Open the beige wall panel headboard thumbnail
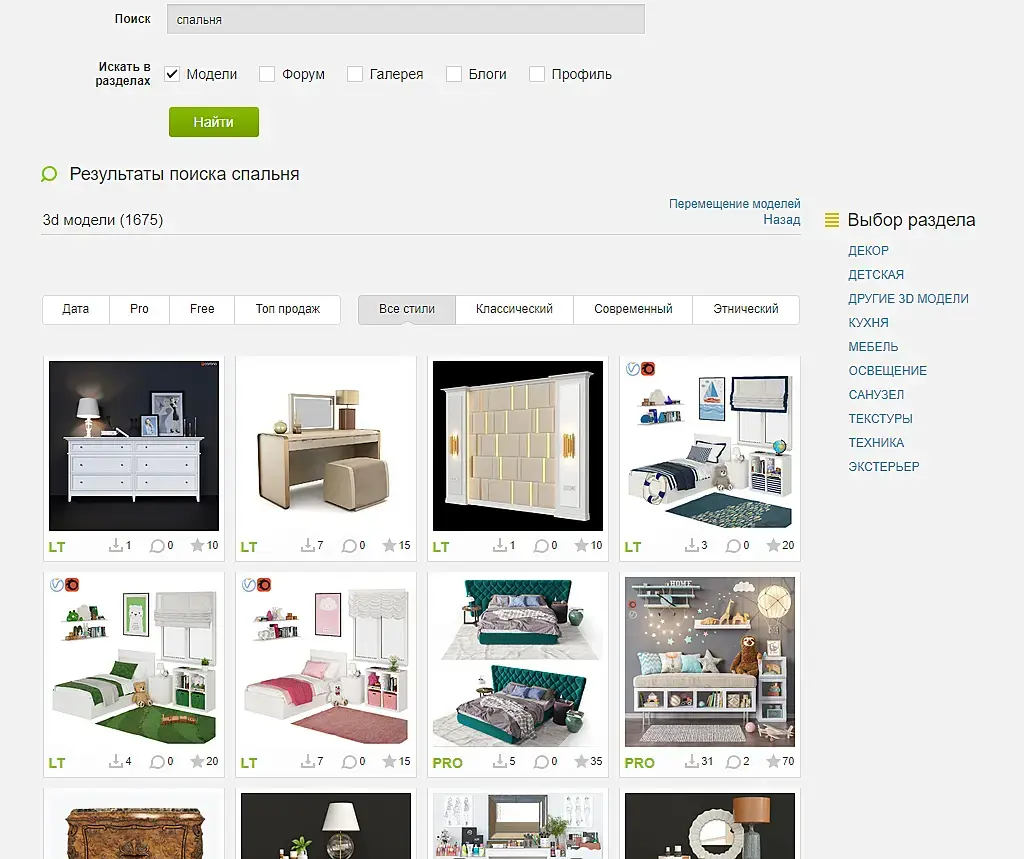This screenshot has height=859, width=1024. click(x=518, y=446)
